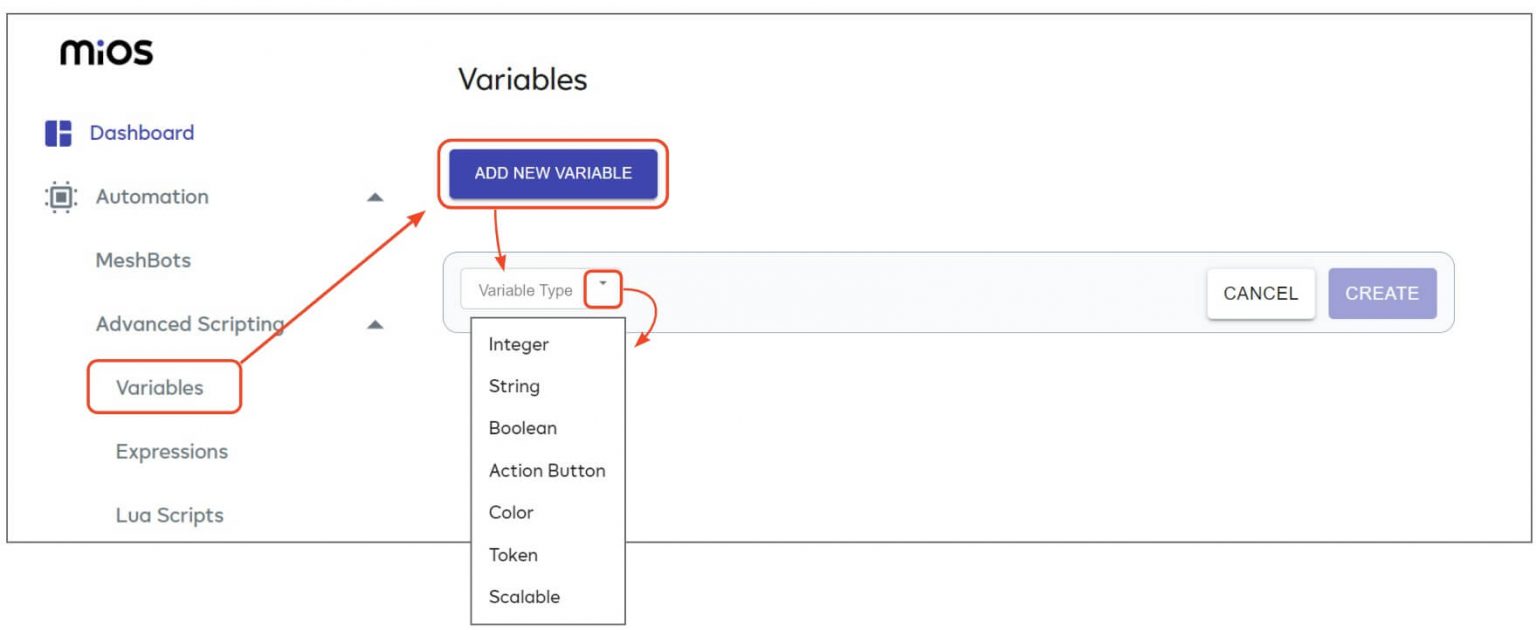Click the CREATE button
This screenshot has height=630, width=1536.
(x=1382, y=293)
